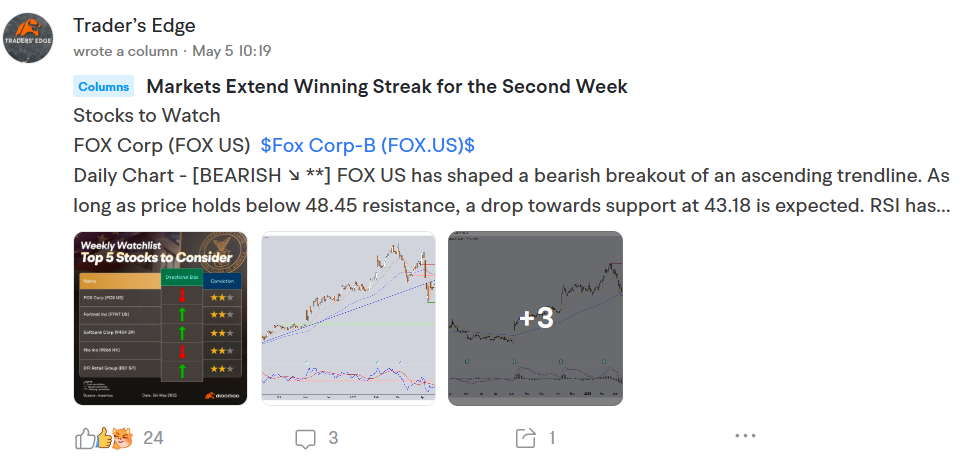Click the 'wrote a column' label
Image resolution: width=976 pixels, height=474 pixels.
coord(125,51)
